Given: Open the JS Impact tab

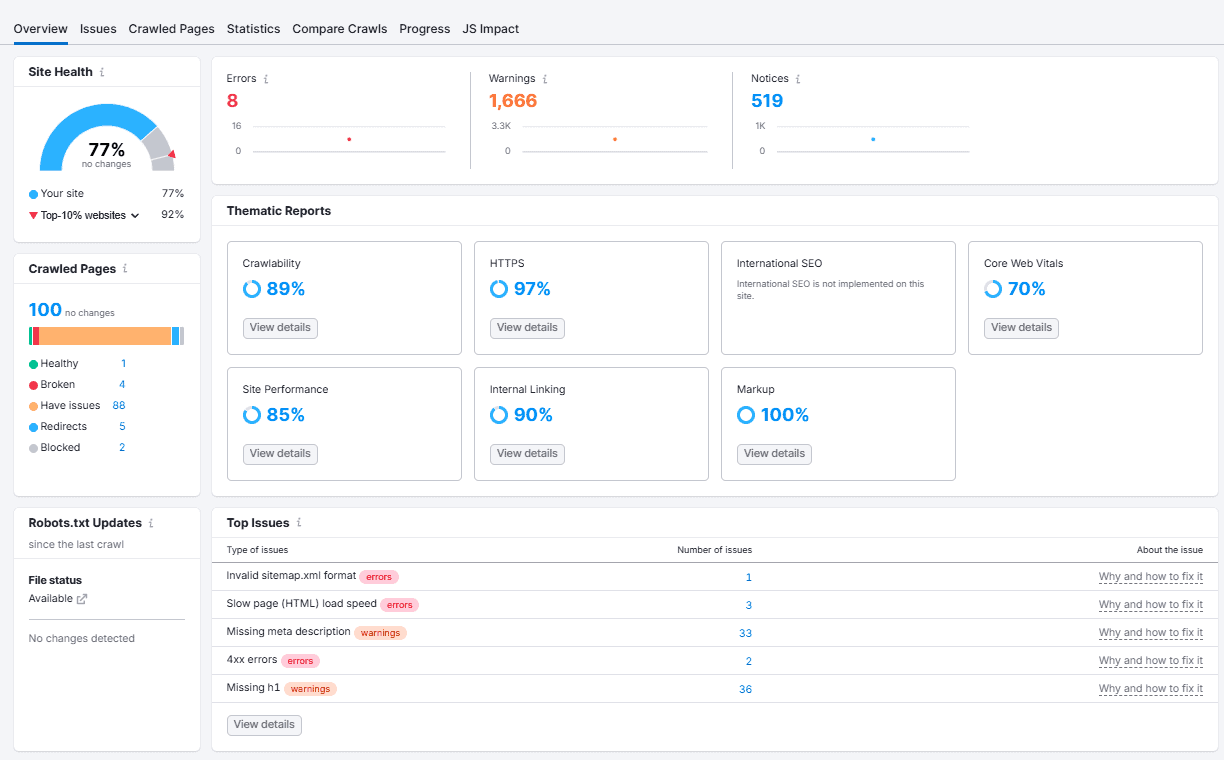Looking at the screenshot, I should click(x=491, y=29).
